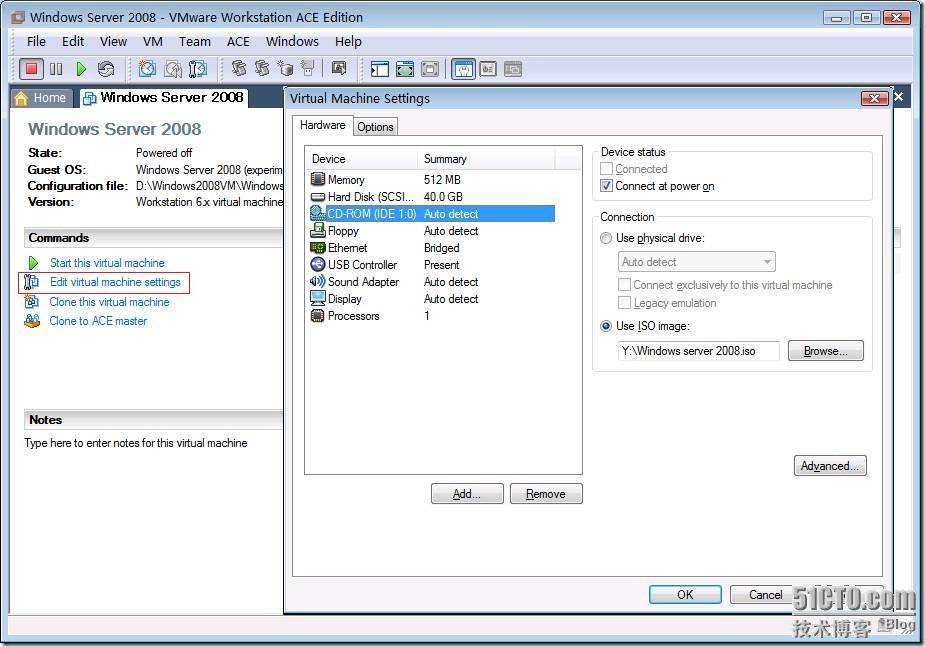Screen dimensions: 925x647
Task: Click the Memory device chip icon
Action: point(317,179)
